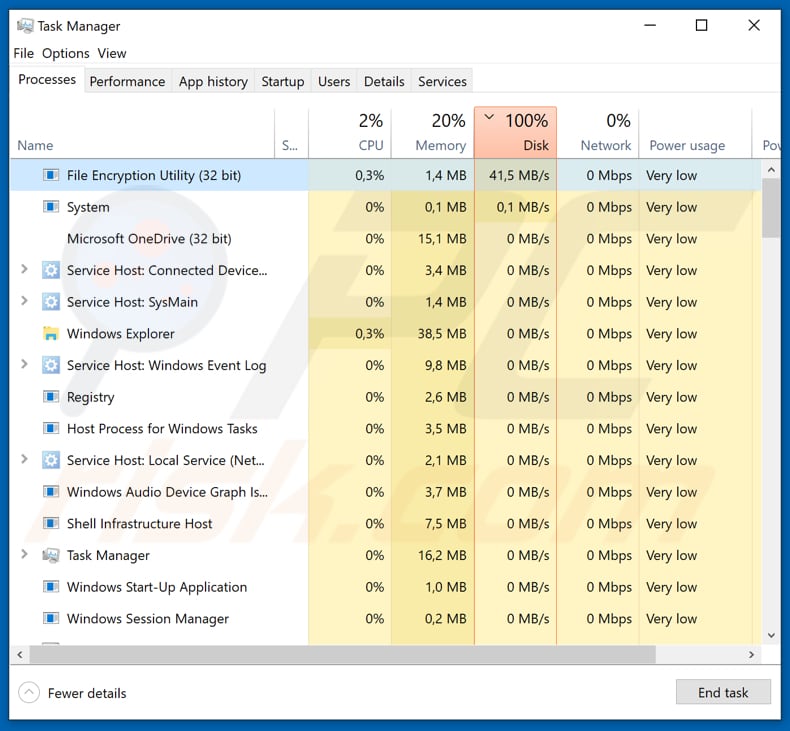Click the Host Process for Windows Tasks icon
Screen dimensions: 790x731
(x=50, y=429)
